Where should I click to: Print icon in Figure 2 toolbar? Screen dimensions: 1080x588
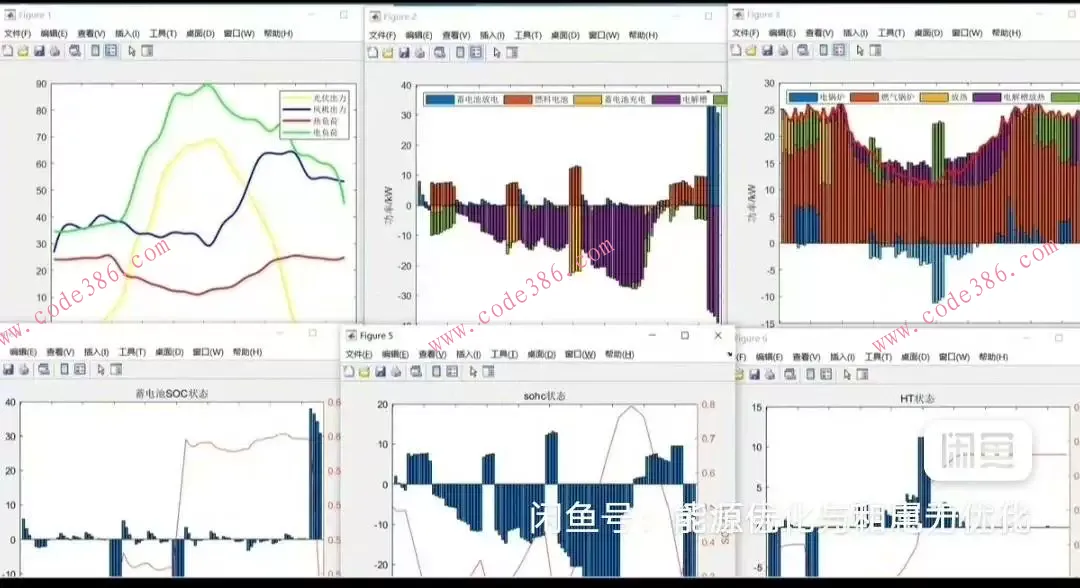click(420, 52)
